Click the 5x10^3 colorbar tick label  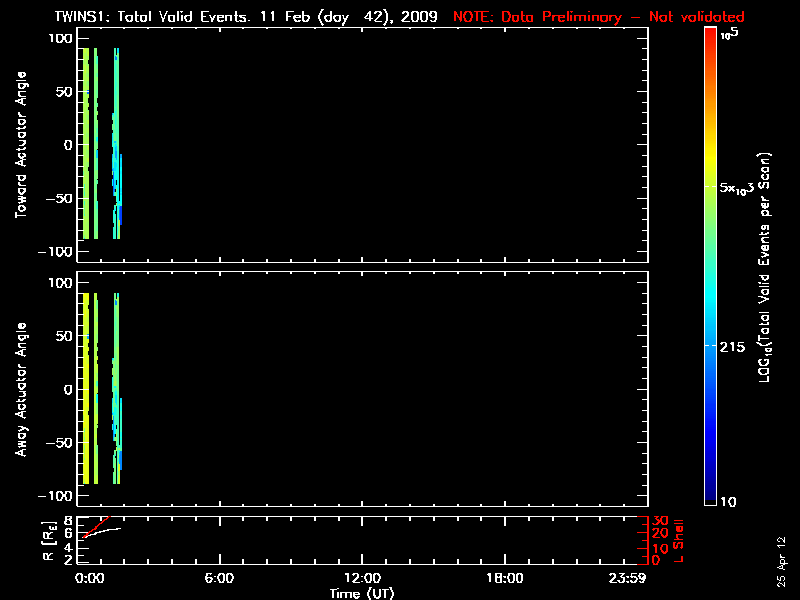tap(742, 188)
